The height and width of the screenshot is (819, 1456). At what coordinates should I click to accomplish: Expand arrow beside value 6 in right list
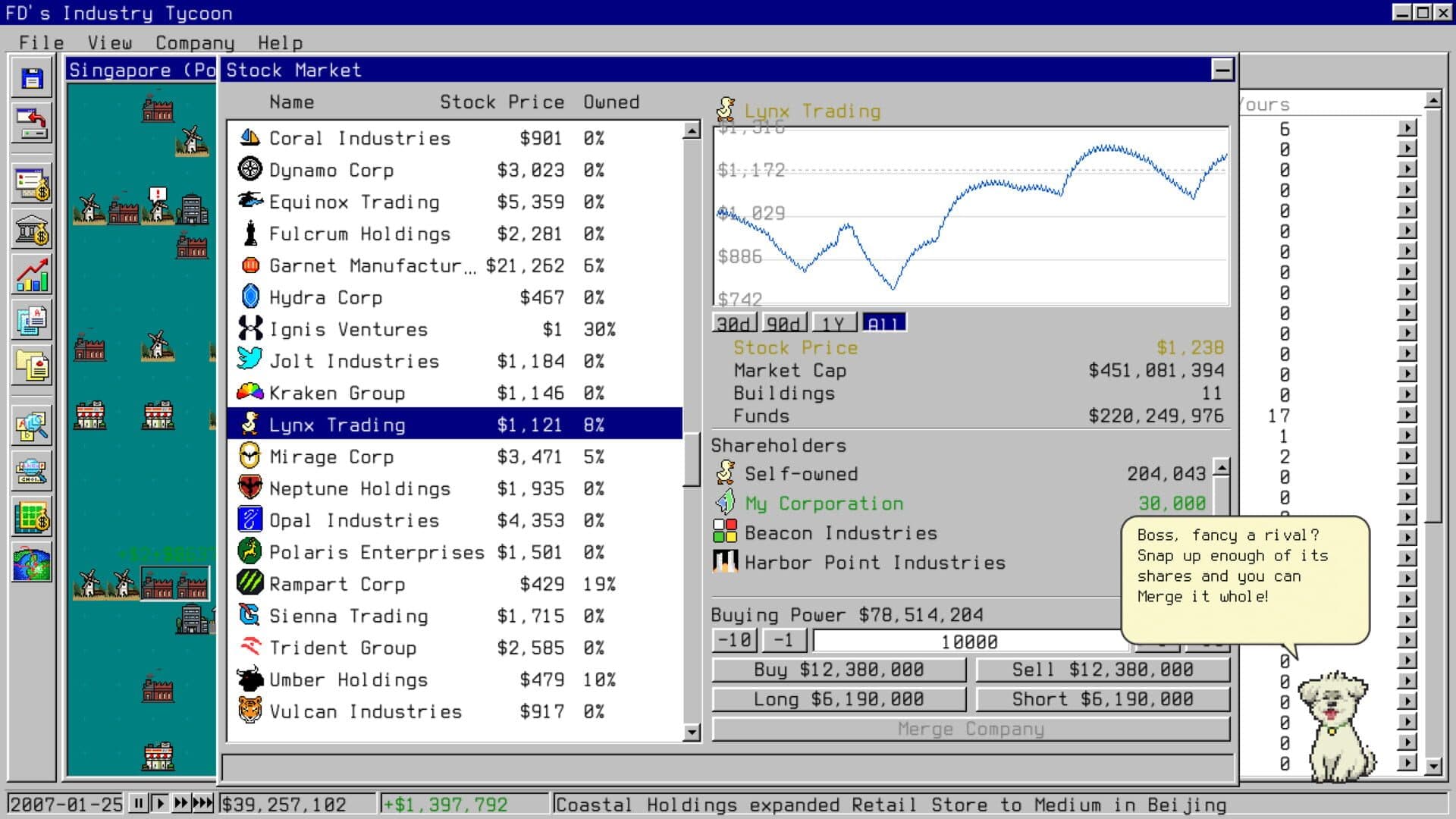pos(1407,128)
